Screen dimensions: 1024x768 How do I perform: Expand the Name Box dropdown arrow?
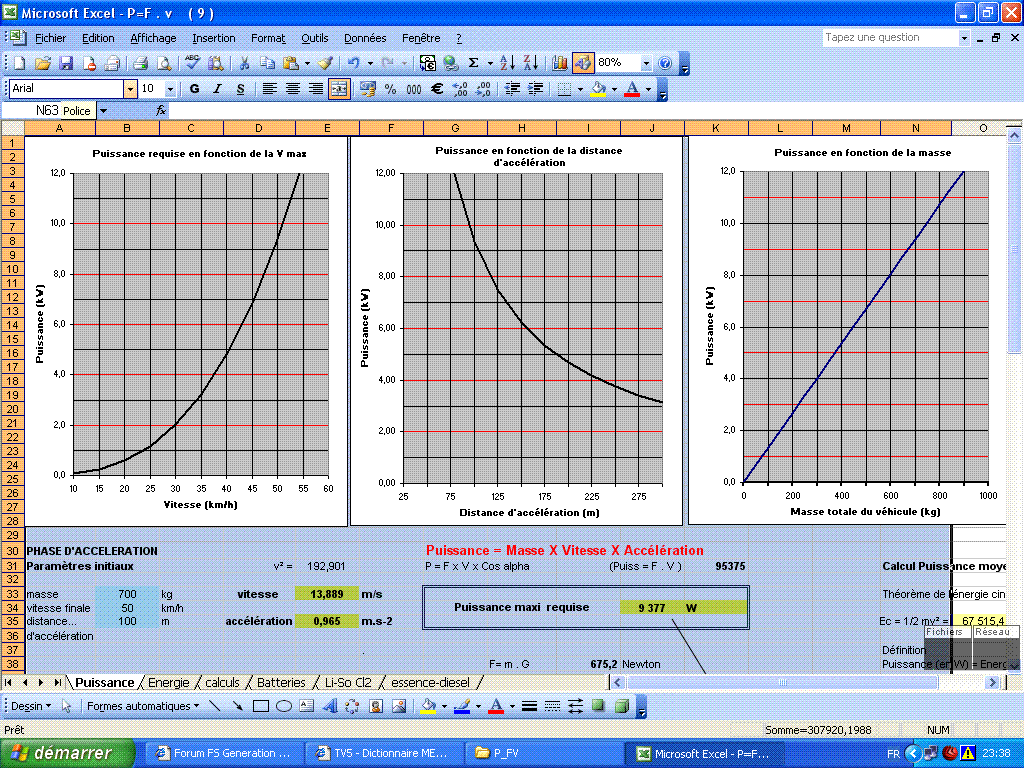coord(103,110)
